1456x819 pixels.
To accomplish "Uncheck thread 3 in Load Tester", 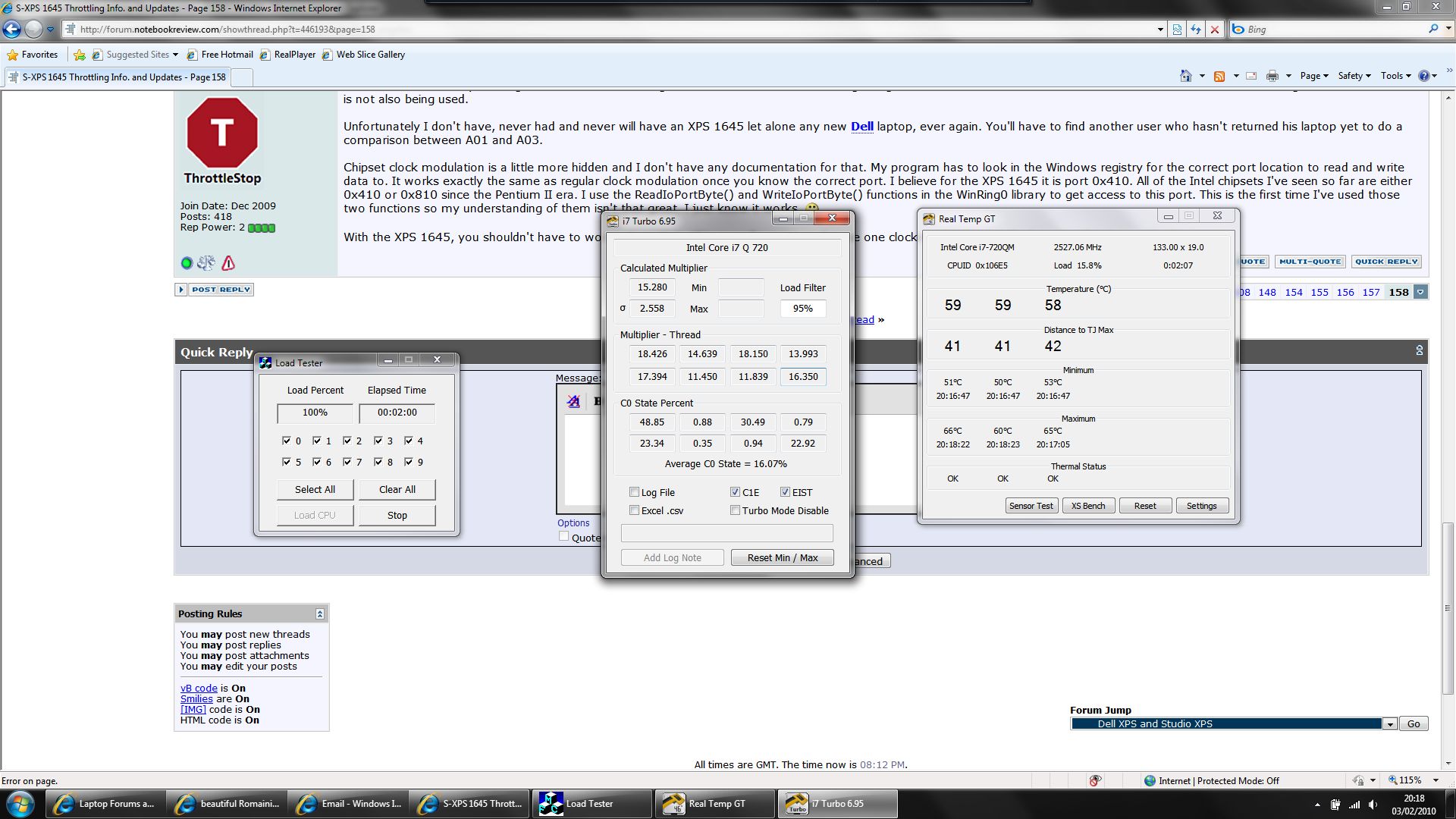I will pyautogui.click(x=378, y=441).
